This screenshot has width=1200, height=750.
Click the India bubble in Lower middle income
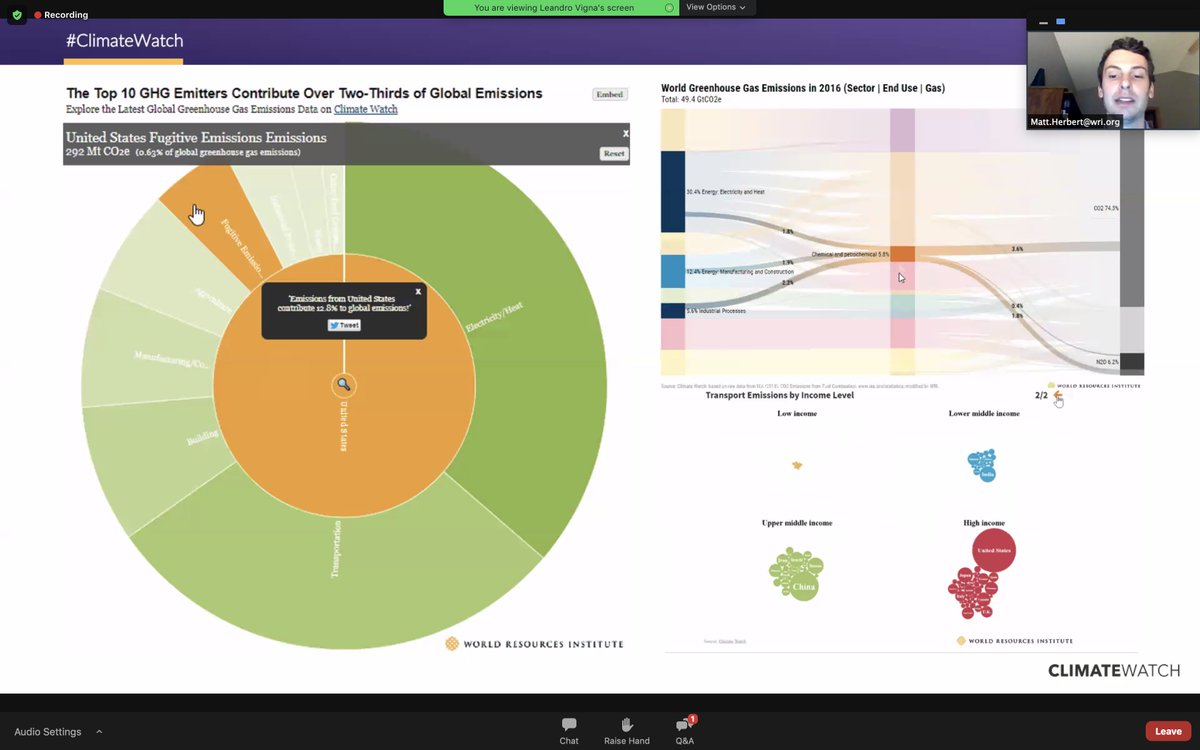point(988,475)
